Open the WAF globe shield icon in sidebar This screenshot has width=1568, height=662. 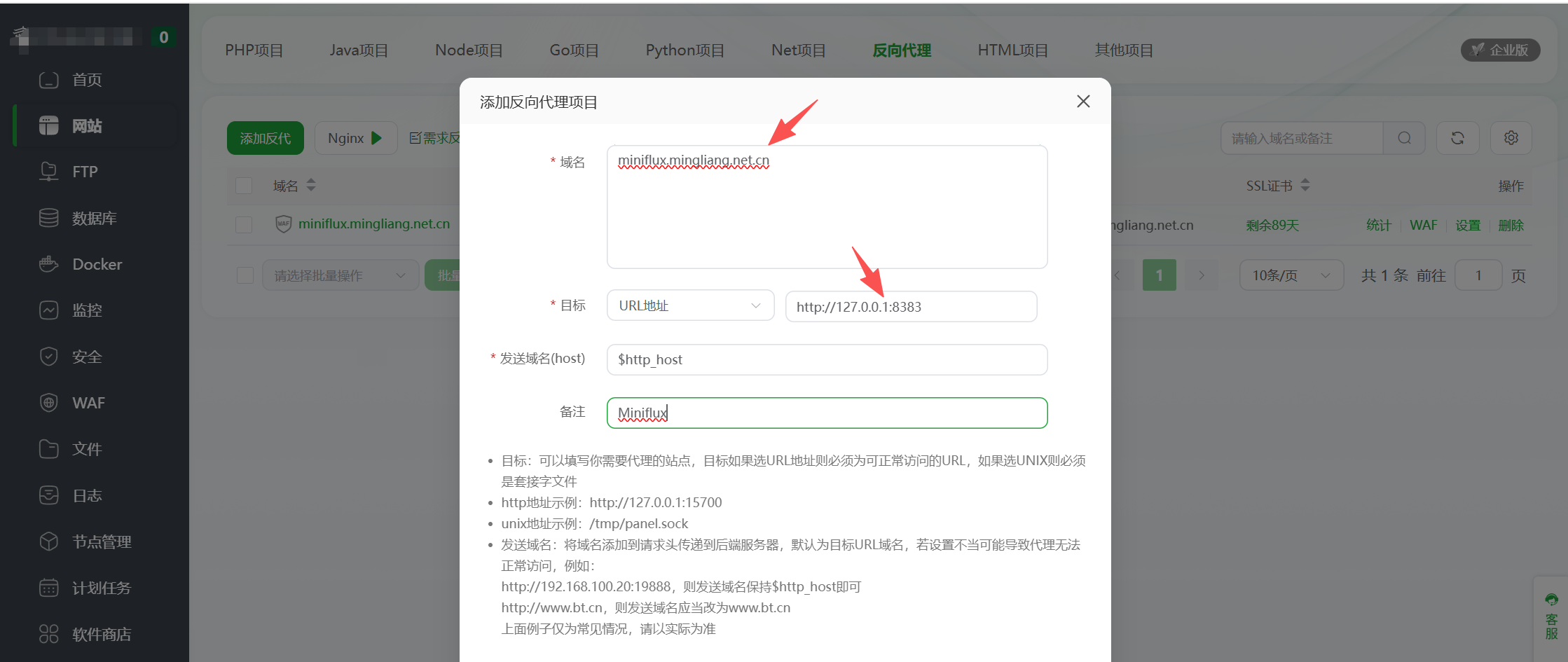click(x=48, y=403)
